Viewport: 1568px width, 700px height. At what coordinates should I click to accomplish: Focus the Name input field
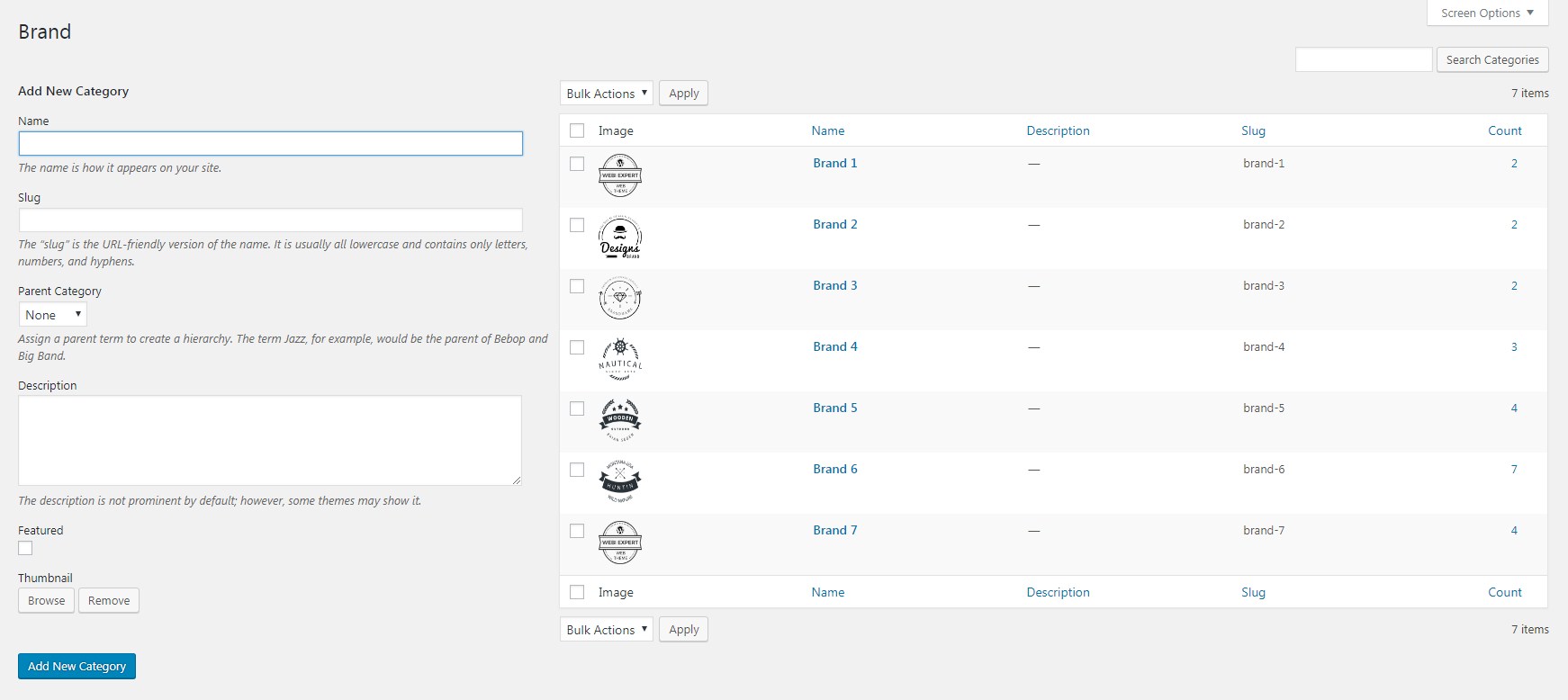click(271, 143)
